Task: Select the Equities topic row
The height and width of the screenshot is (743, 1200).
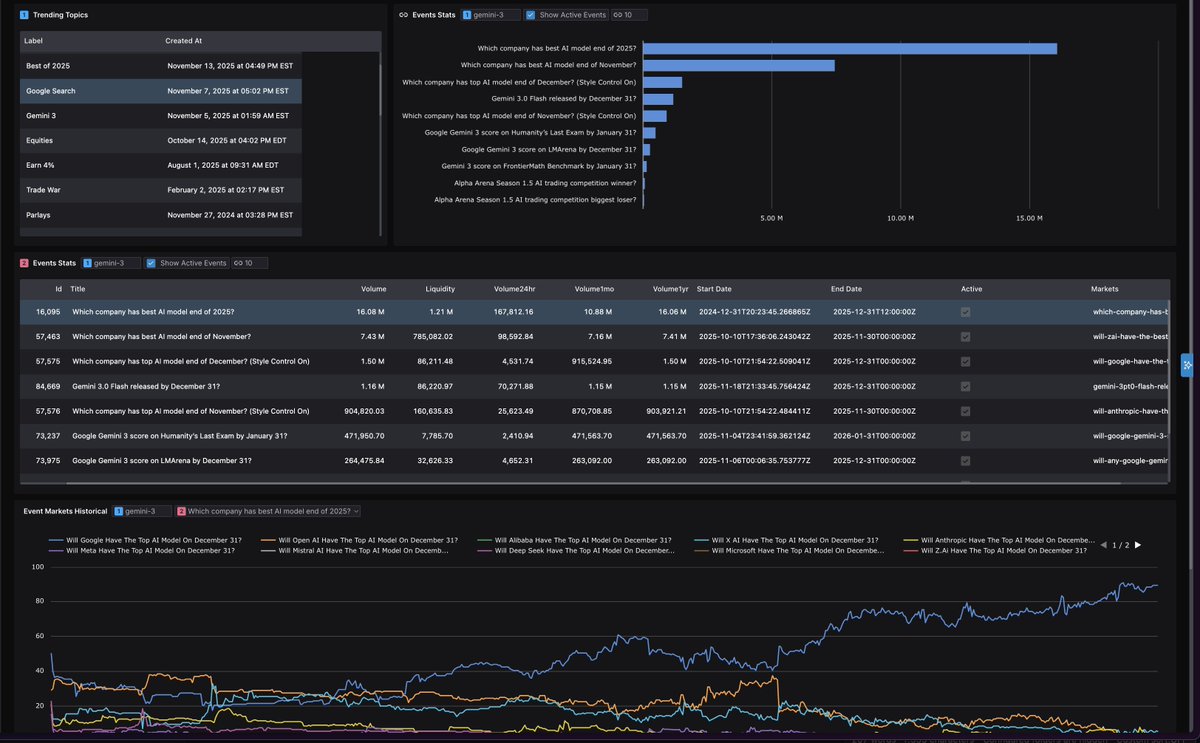Action: click(160, 140)
